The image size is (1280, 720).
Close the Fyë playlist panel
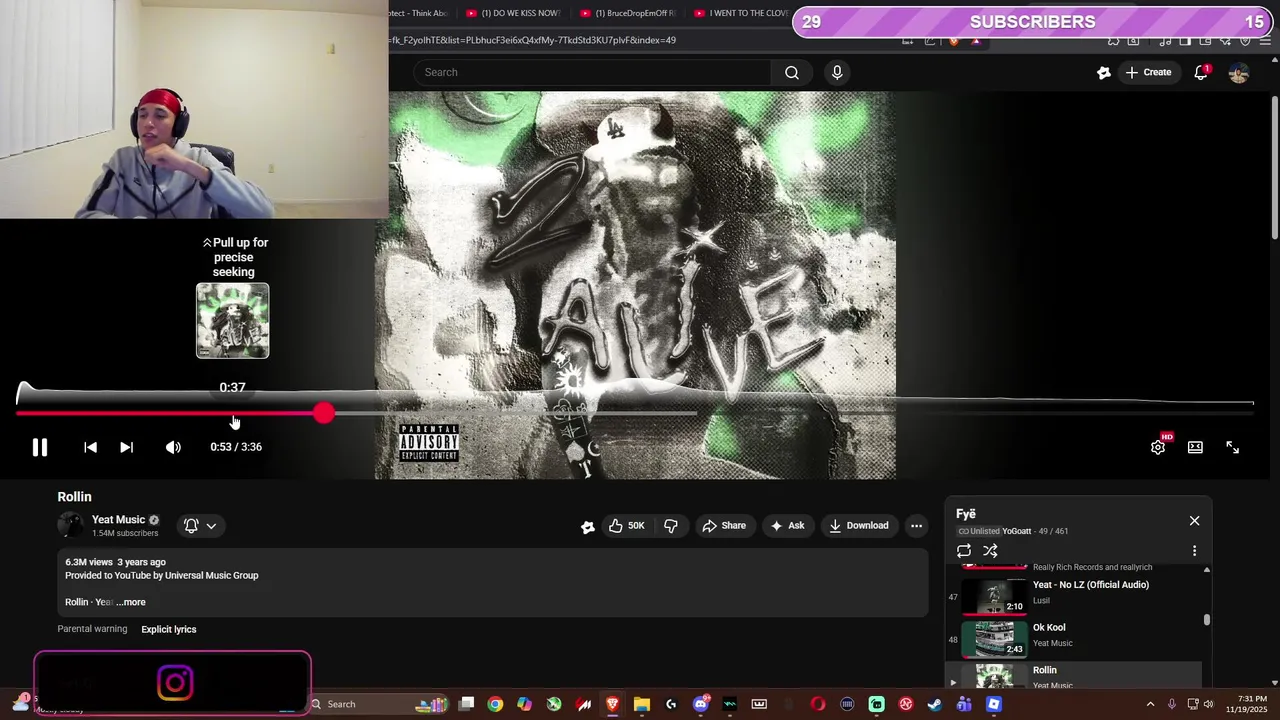1194,521
